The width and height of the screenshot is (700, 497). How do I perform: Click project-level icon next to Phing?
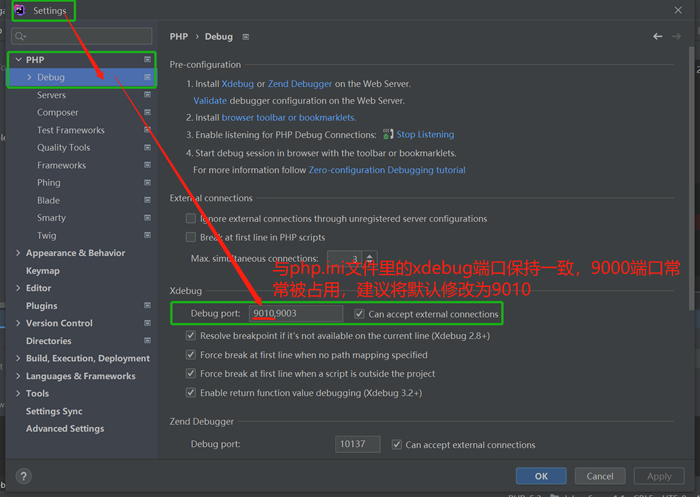(x=147, y=182)
